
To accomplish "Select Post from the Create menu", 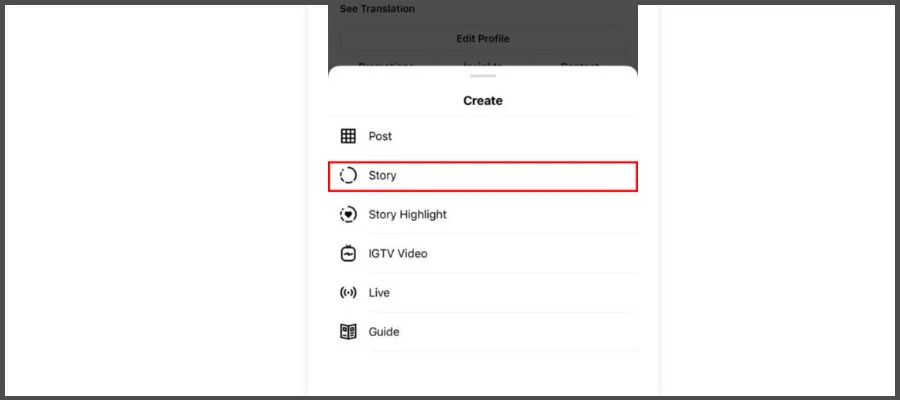I will (380, 136).
